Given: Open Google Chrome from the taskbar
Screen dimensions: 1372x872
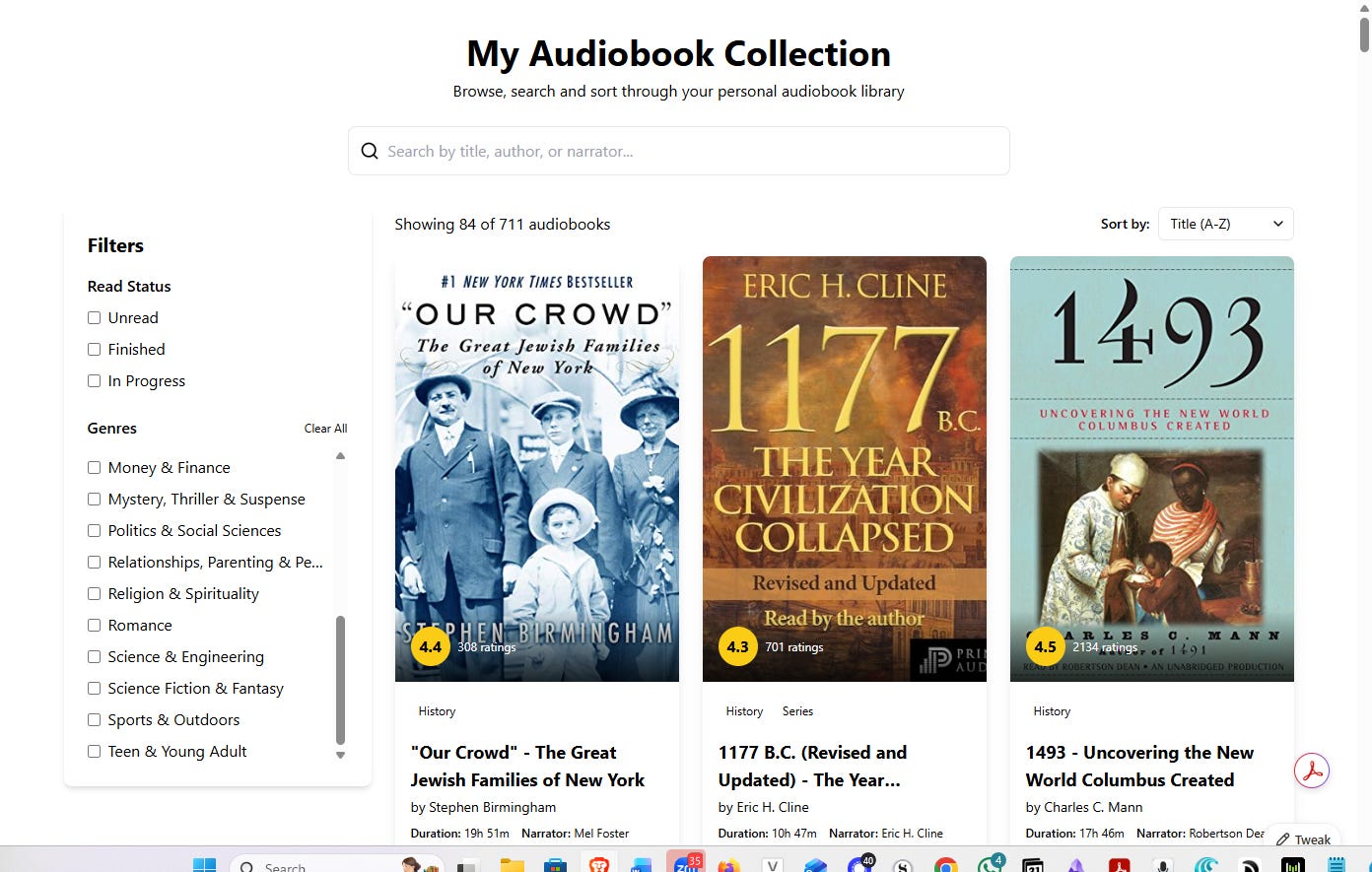Looking at the screenshot, I should [945, 865].
